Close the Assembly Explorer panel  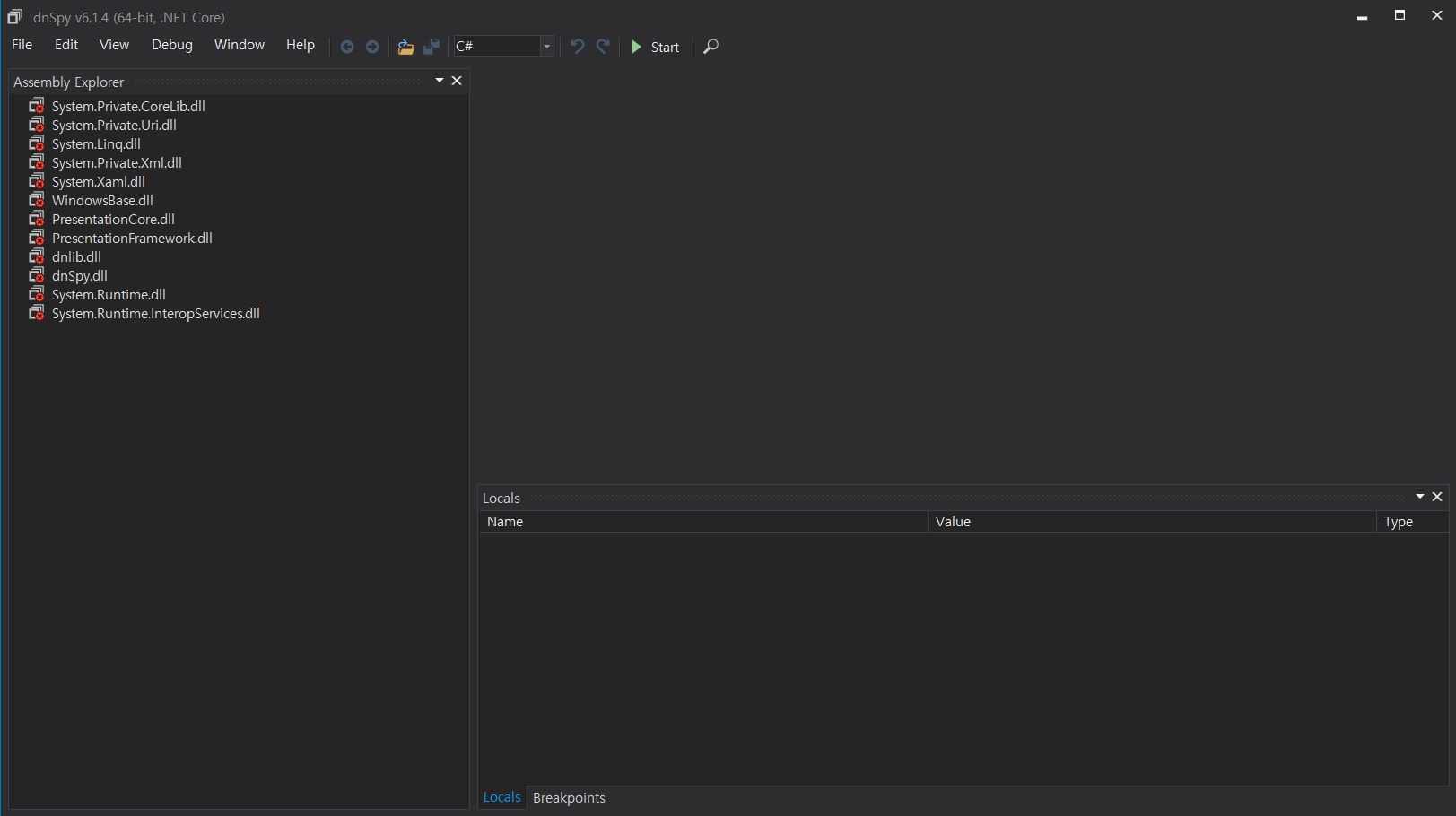click(x=457, y=81)
